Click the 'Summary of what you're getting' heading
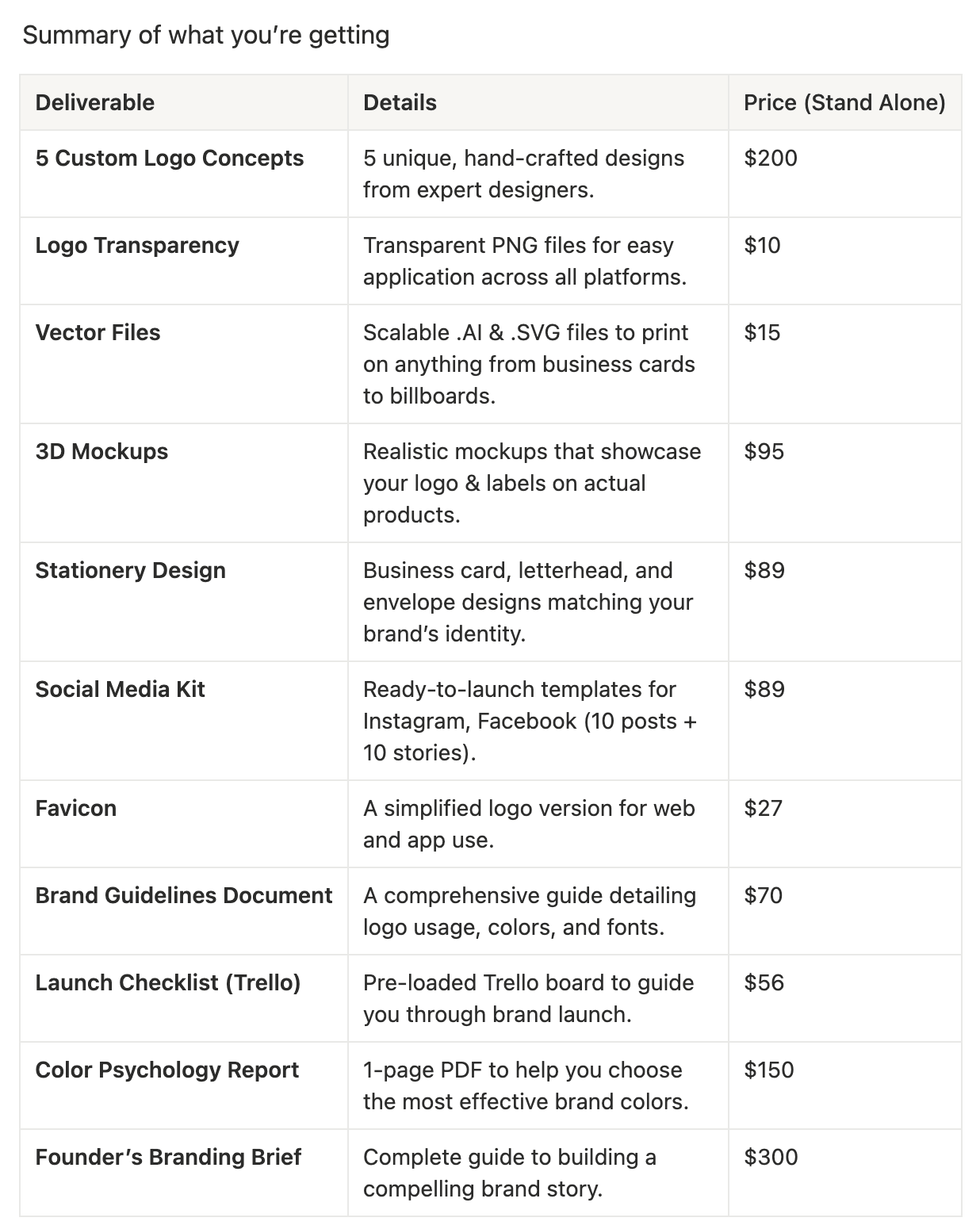Viewport: 980px width, 1229px height. pyautogui.click(x=206, y=36)
